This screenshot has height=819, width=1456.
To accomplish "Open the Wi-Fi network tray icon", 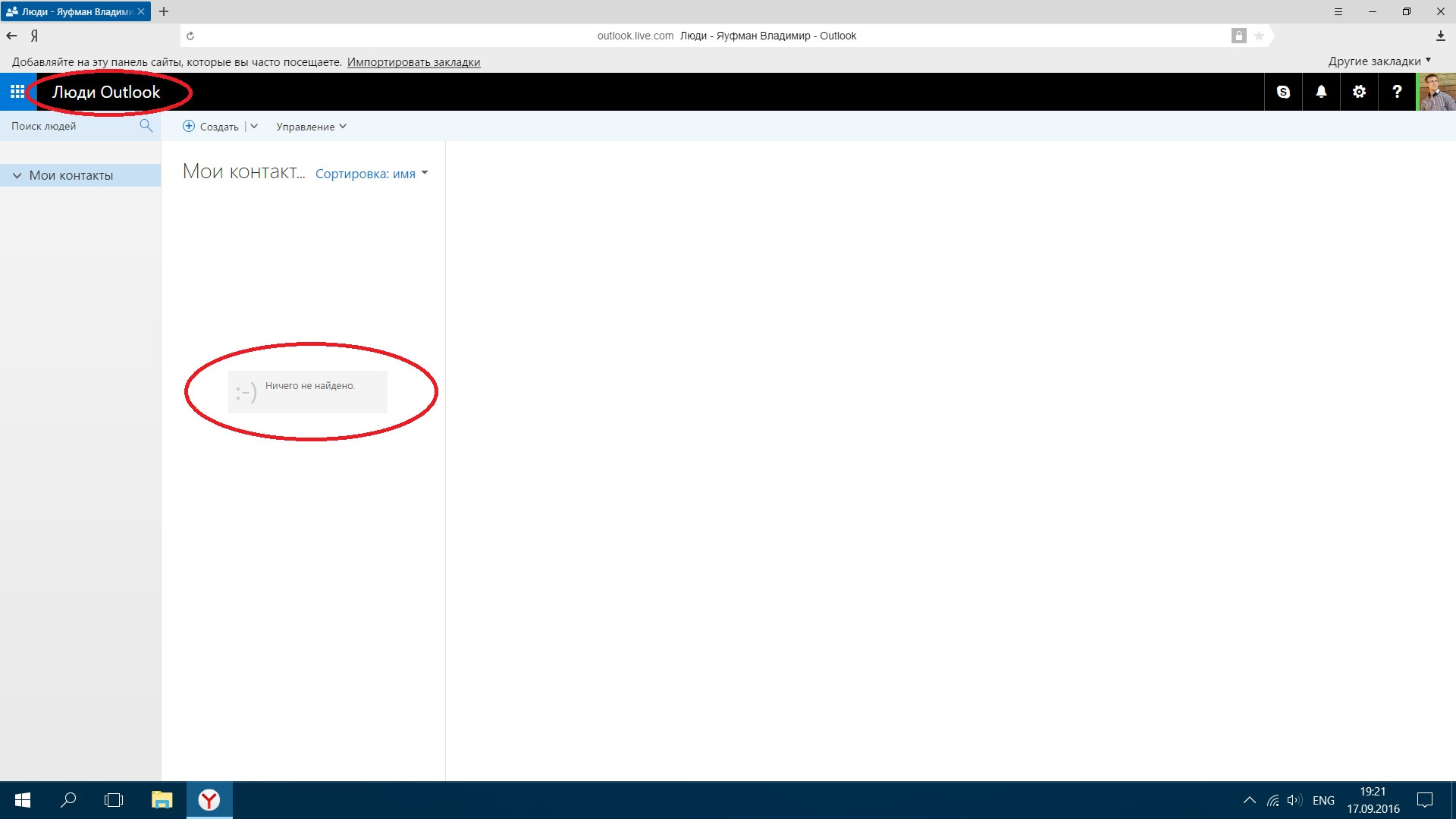I will click(1272, 800).
